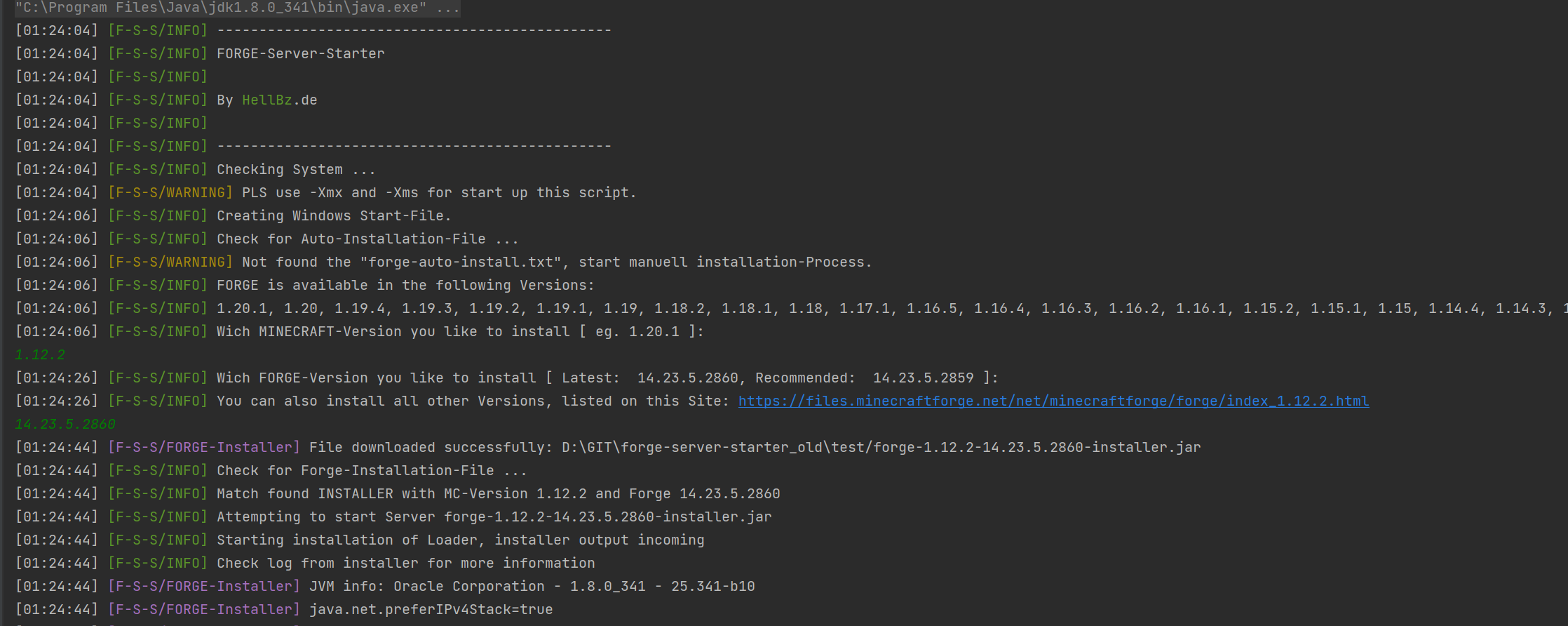Screen dimensions: 1568x626
Task: Click the FORGE-Server-Starter title text
Action: click(x=300, y=53)
